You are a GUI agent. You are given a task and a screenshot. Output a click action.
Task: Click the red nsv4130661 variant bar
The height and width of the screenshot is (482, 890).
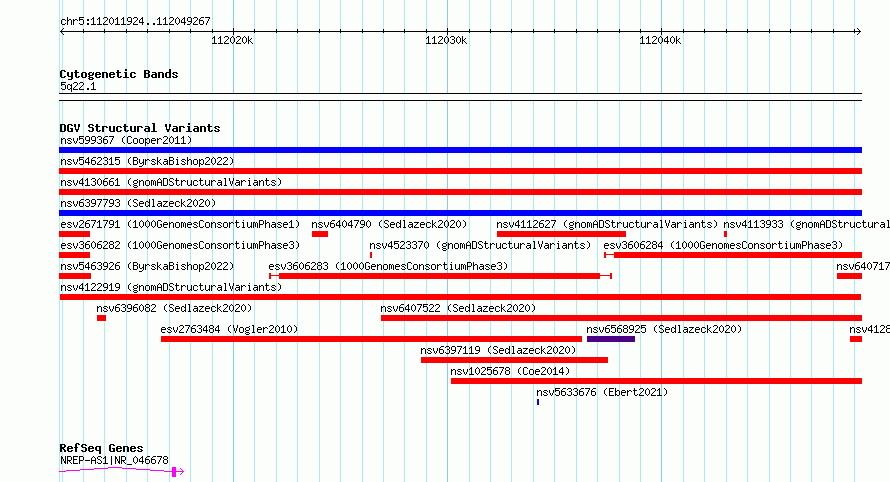pos(460,192)
